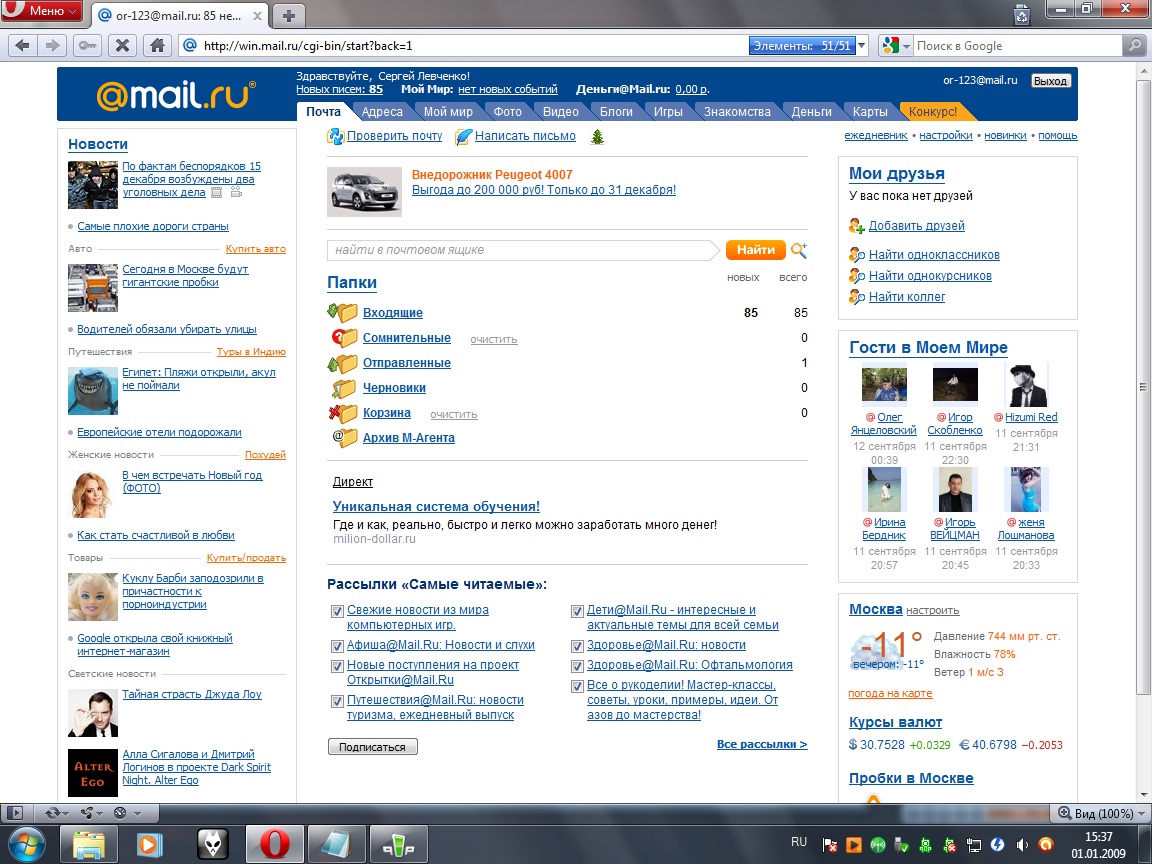Uncheck Свежие новости из мира компьютерных игр
1152x864 pixels.
[337, 611]
